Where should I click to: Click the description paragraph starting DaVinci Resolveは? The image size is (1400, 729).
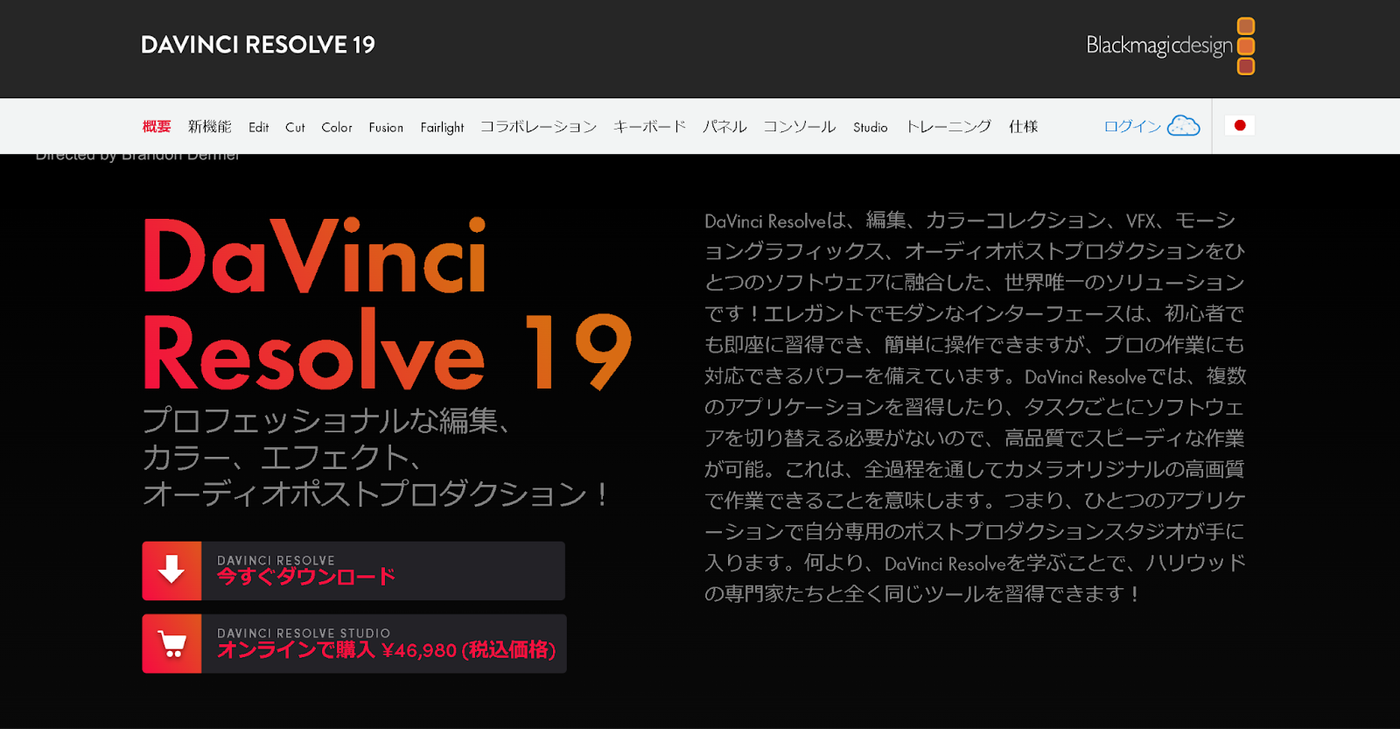pyautogui.click(x=975, y=407)
